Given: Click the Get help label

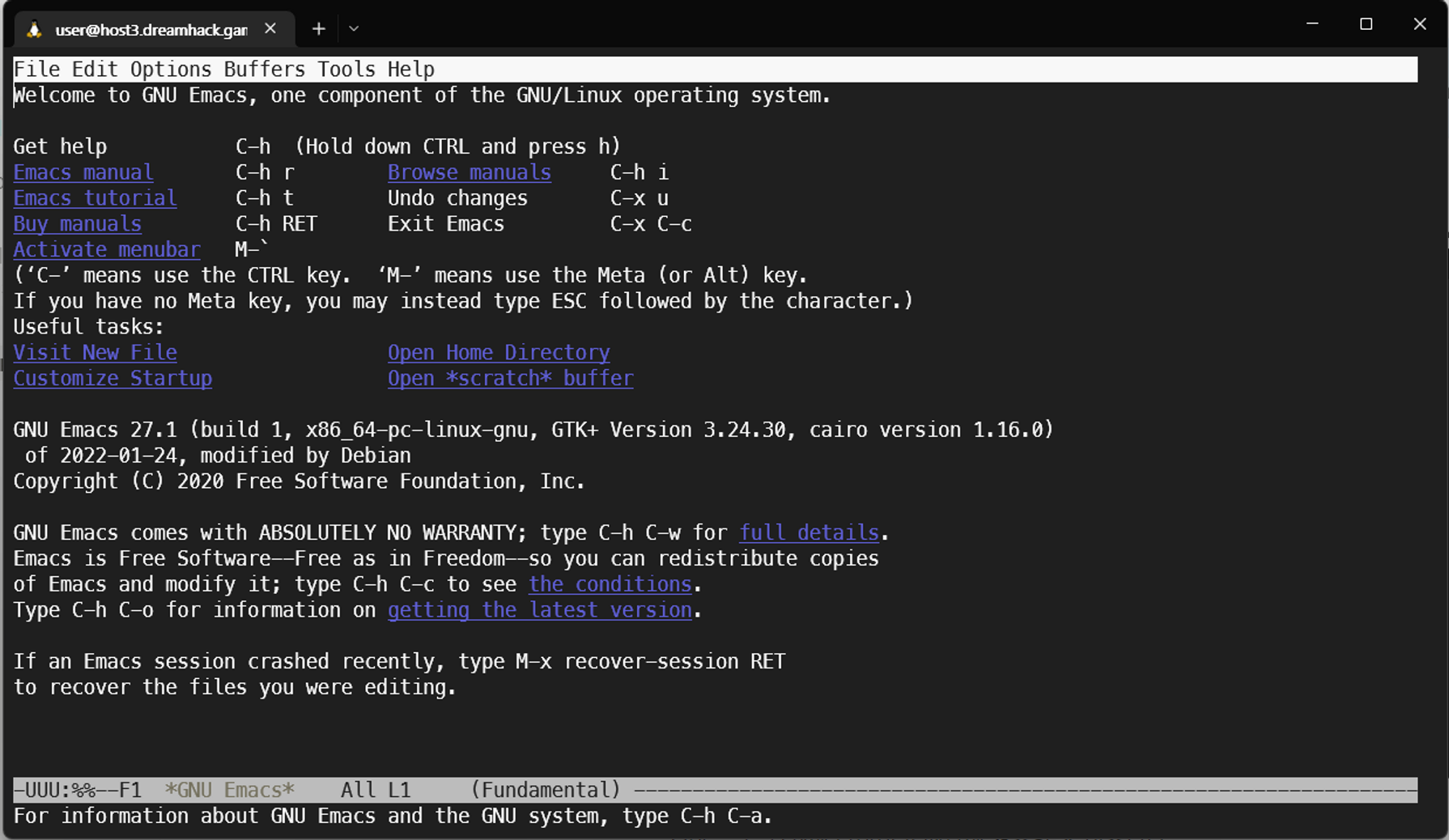Looking at the screenshot, I should [60, 146].
